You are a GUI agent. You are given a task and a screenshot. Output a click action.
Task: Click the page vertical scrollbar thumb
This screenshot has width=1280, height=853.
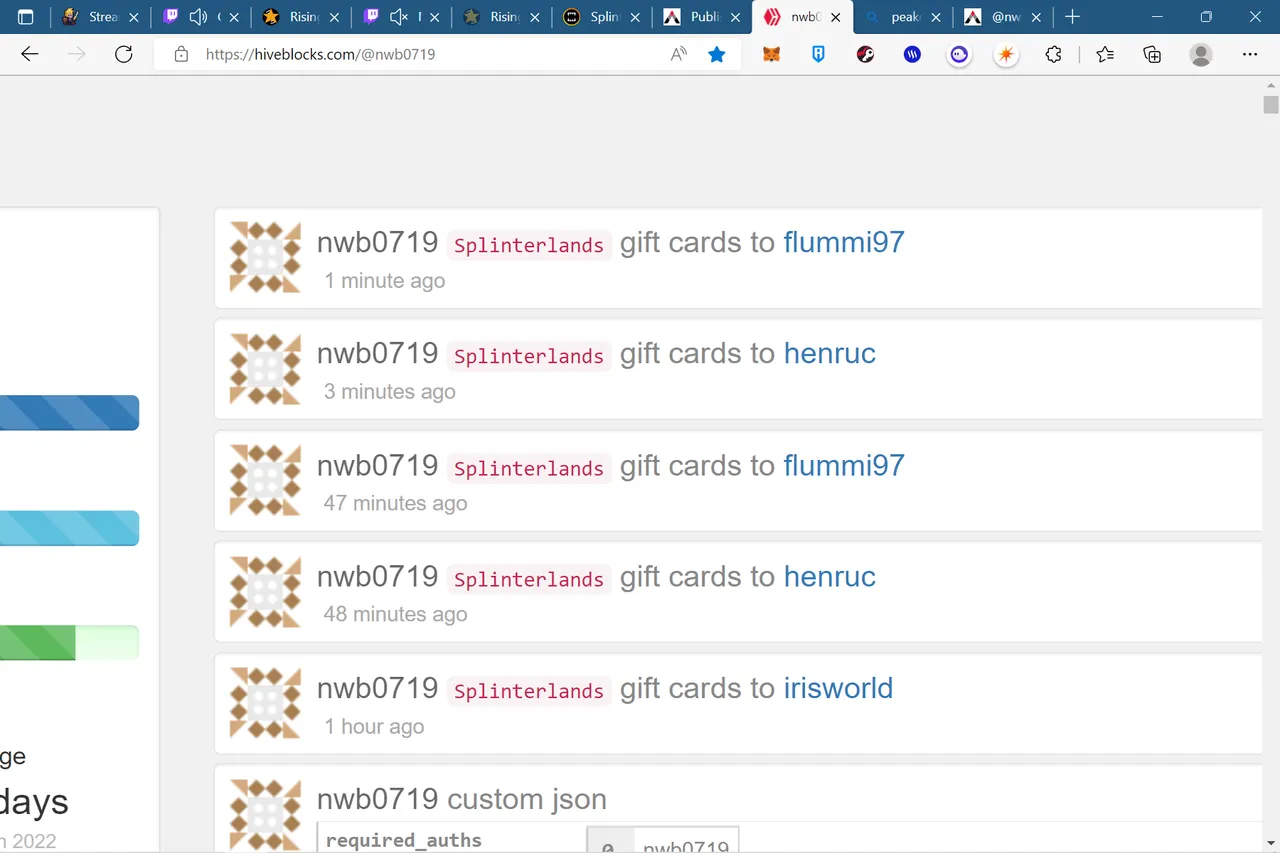coord(1271,105)
